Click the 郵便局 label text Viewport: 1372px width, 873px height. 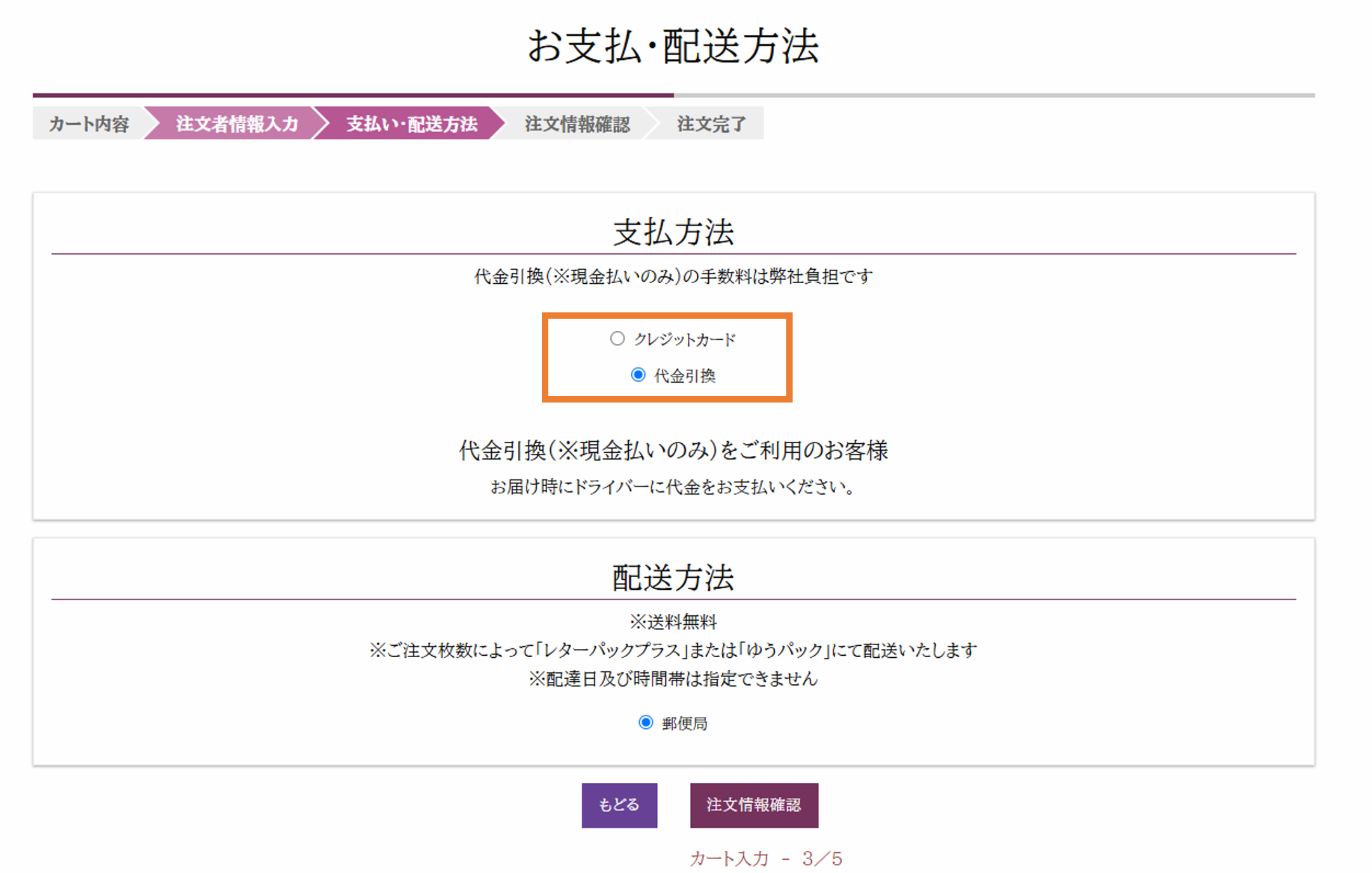pos(684,724)
